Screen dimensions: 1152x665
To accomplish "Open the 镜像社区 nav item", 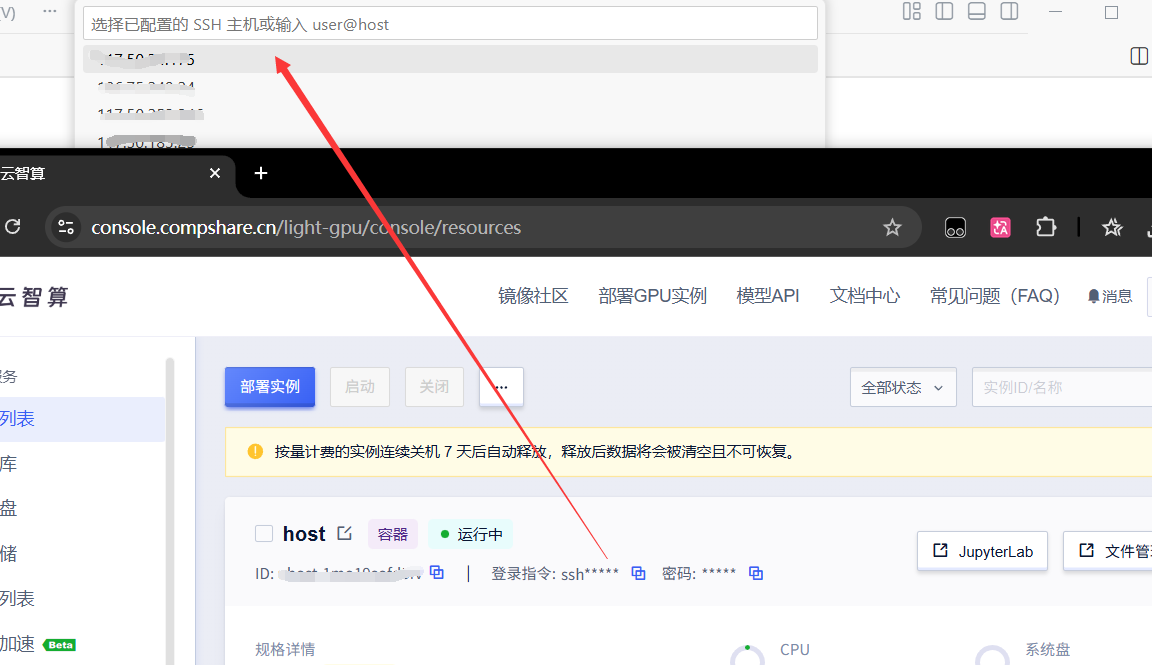I will (533, 296).
